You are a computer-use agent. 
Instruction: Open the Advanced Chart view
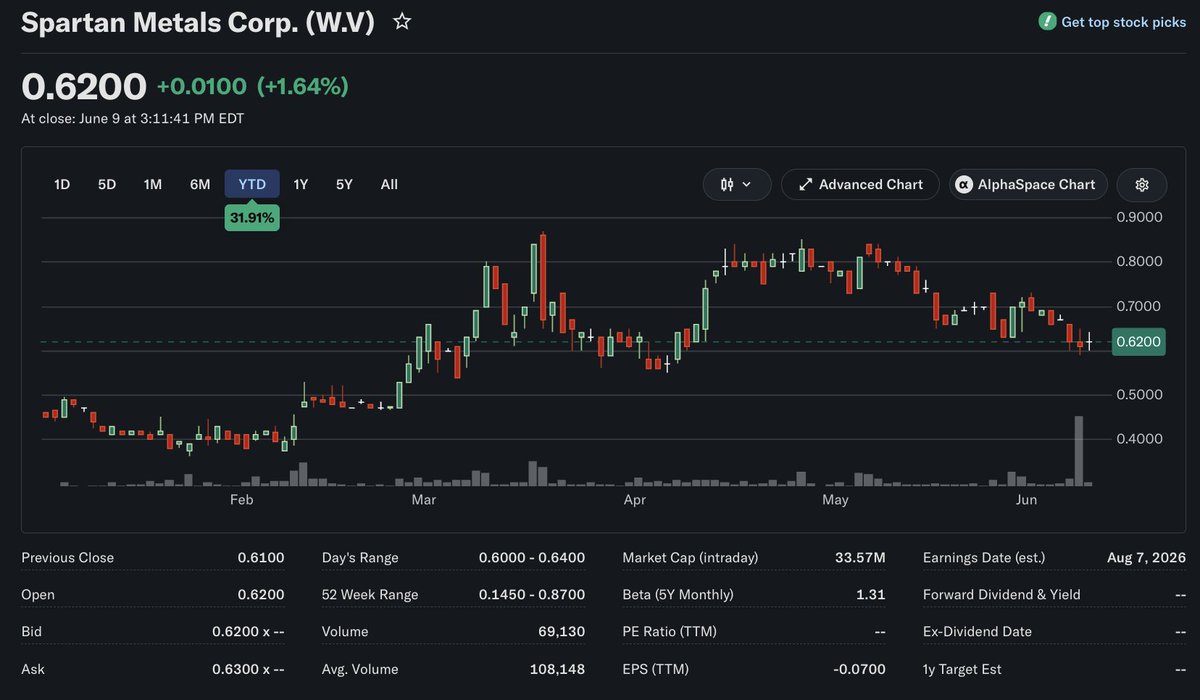860,184
